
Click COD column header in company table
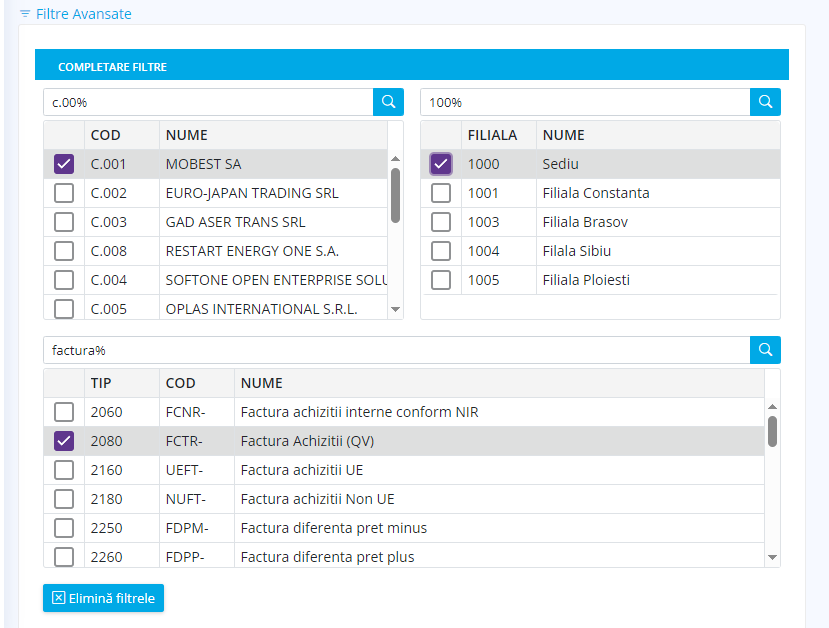[106, 135]
